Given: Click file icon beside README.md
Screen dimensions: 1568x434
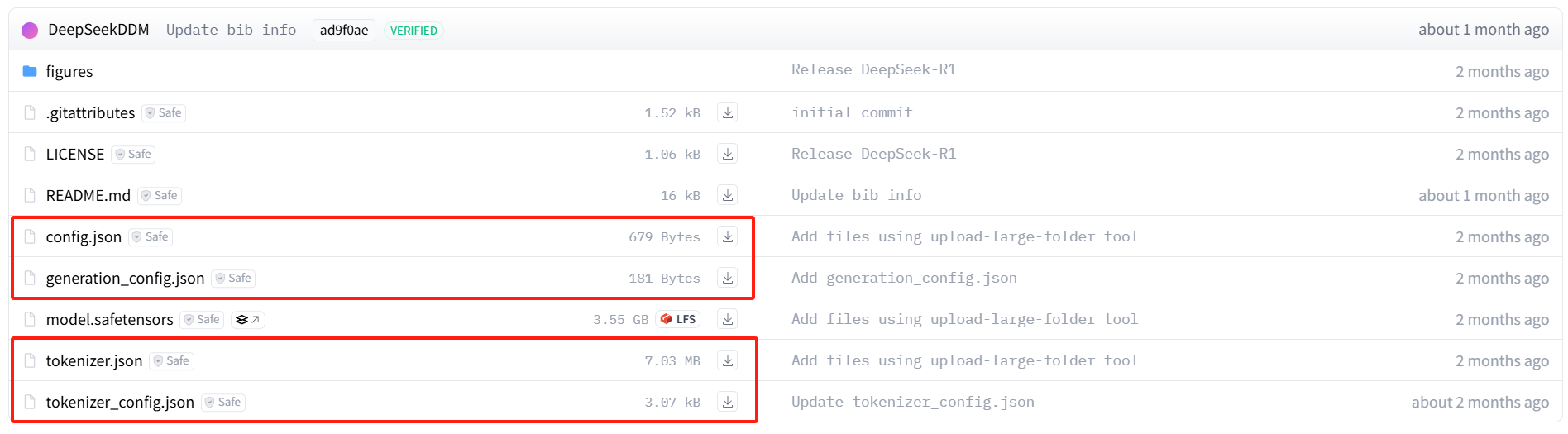Looking at the screenshot, I should [x=30, y=195].
